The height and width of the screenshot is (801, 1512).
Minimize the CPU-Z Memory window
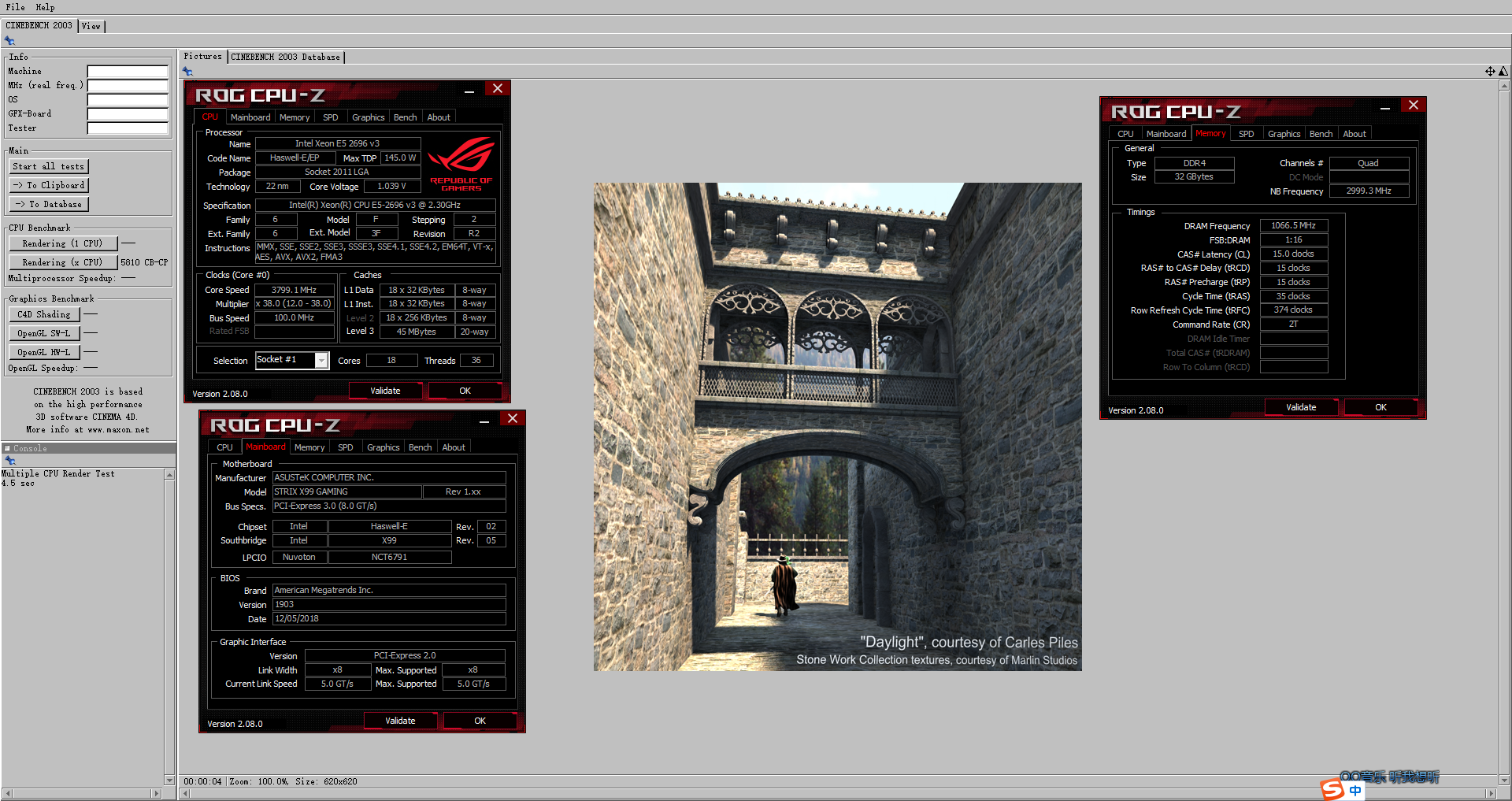1385,109
